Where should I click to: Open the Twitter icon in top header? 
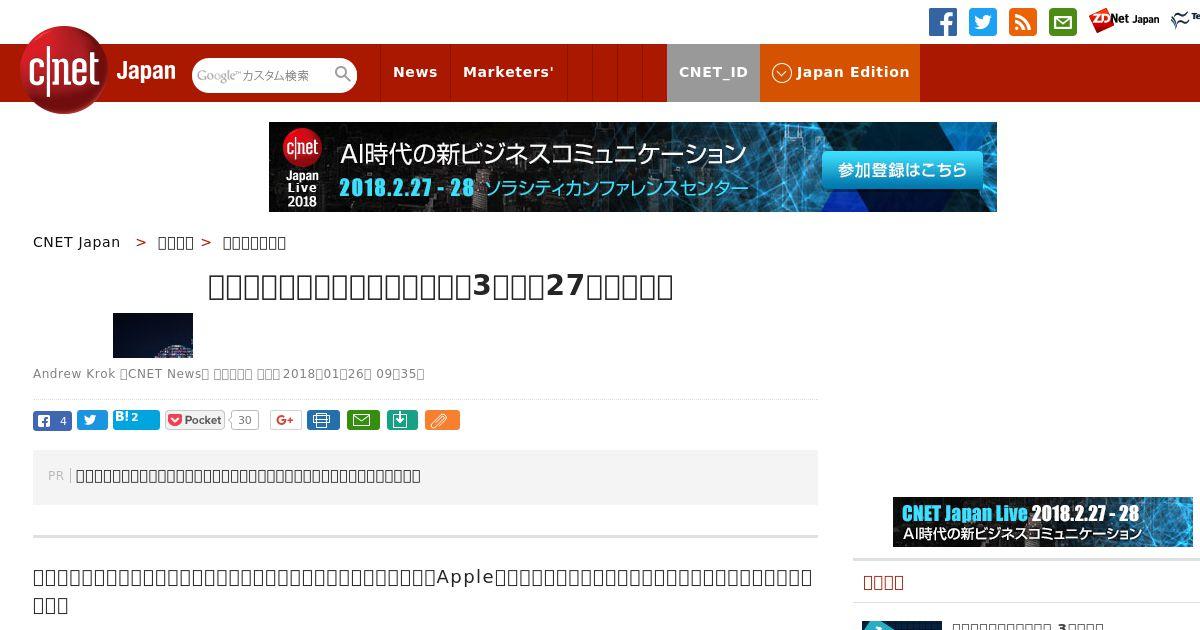pos(983,22)
